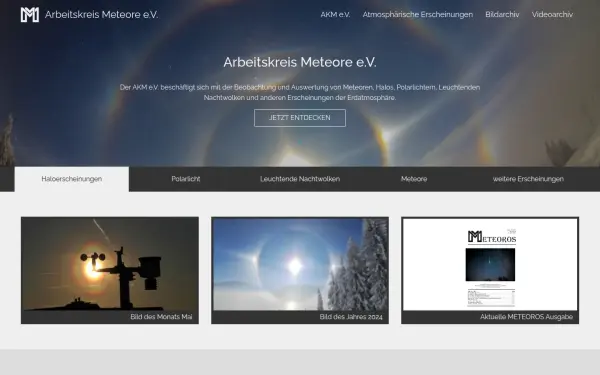Image resolution: width=600 pixels, height=375 pixels.
Task: Click the large Arbeitskreis Meteore e.V. hero heading
Action: 300,62
